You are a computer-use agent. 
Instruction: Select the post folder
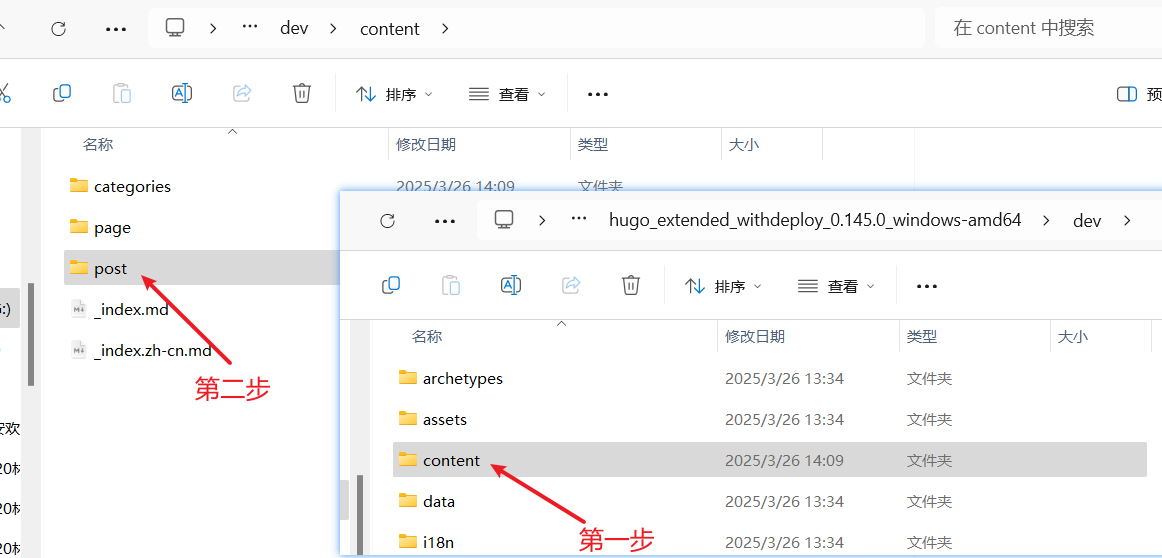click(110, 268)
